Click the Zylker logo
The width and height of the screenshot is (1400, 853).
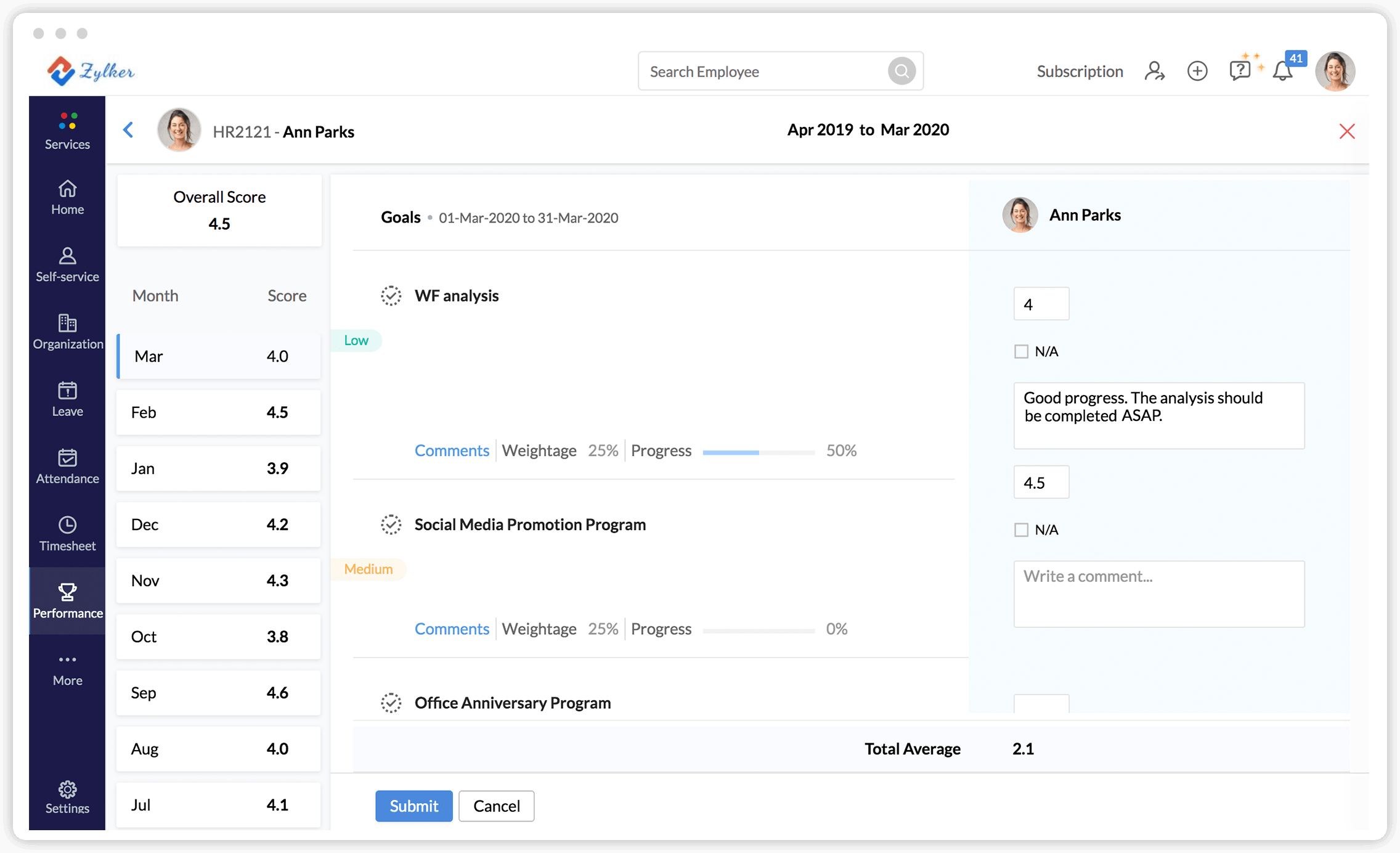tap(91, 71)
